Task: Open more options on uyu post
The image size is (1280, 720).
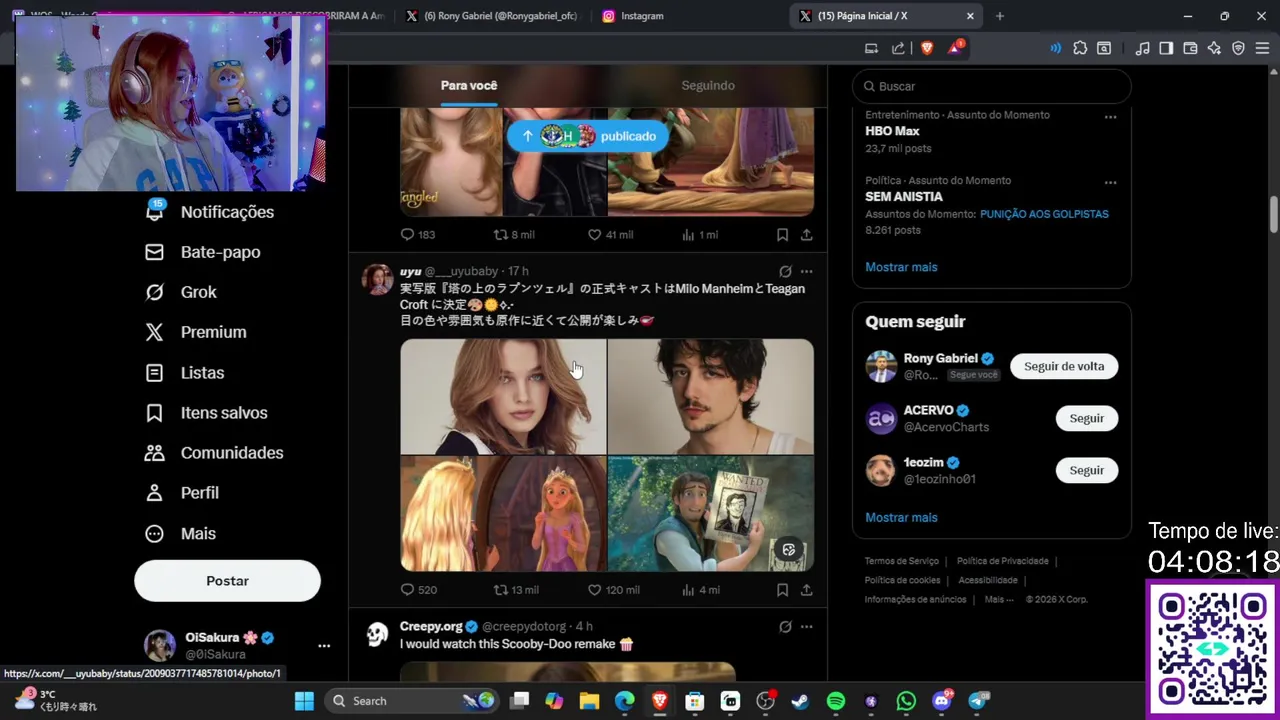Action: pos(806,271)
